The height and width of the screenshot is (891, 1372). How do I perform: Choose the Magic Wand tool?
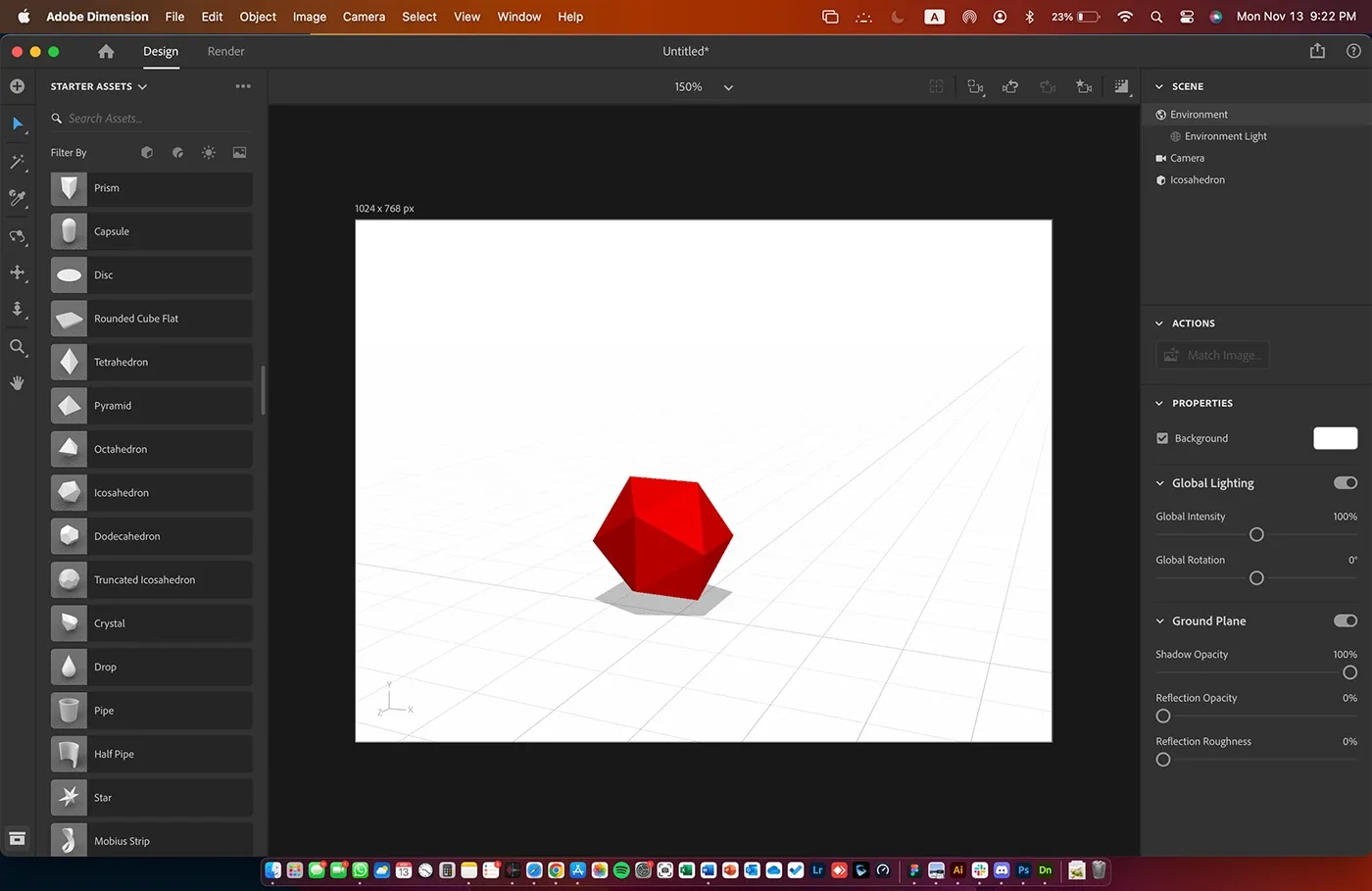tap(18, 162)
